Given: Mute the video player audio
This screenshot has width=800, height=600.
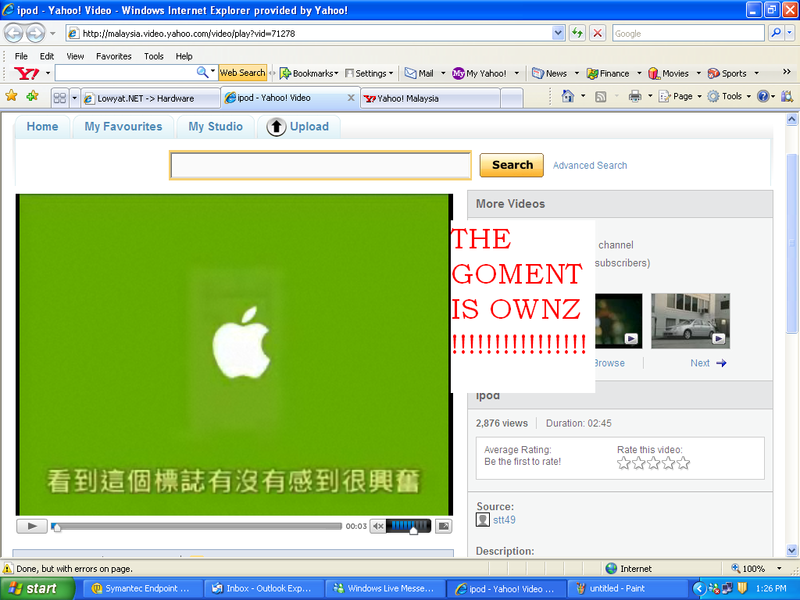Looking at the screenshot, I should (x=378, y=524).
